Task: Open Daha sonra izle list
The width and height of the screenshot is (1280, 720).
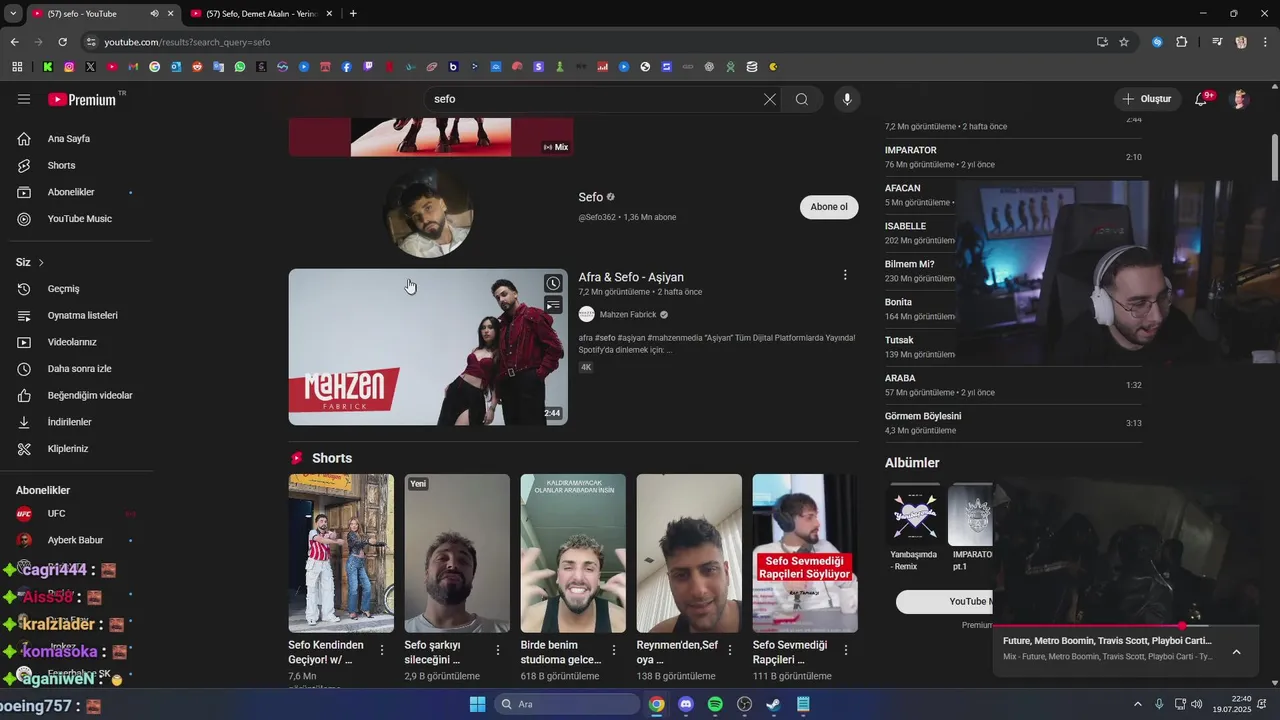Action: pyautogui.click(x=80, y=369)
